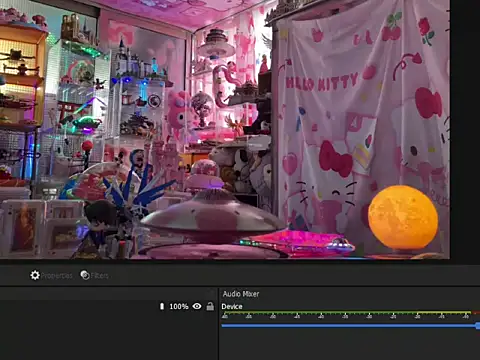Toggle source visibility with the eye icon
The image size is (480, 360).
(x=197, y=306)
